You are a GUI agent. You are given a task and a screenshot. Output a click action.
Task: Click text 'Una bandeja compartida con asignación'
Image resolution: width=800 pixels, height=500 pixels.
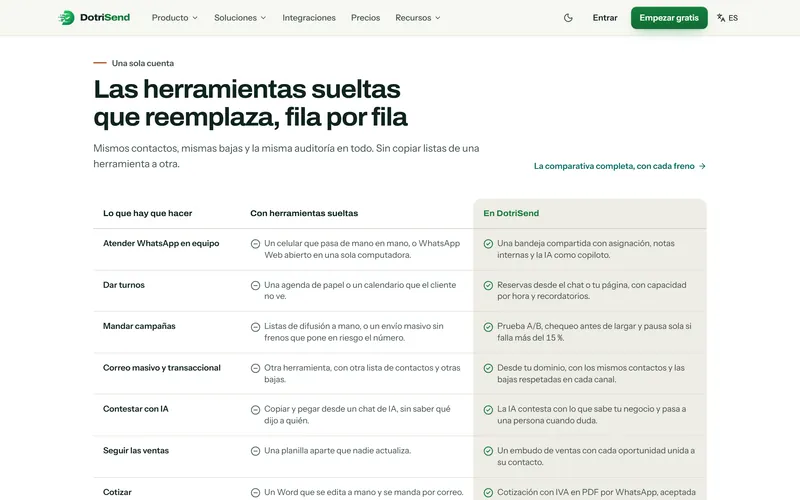pos(586,249)
